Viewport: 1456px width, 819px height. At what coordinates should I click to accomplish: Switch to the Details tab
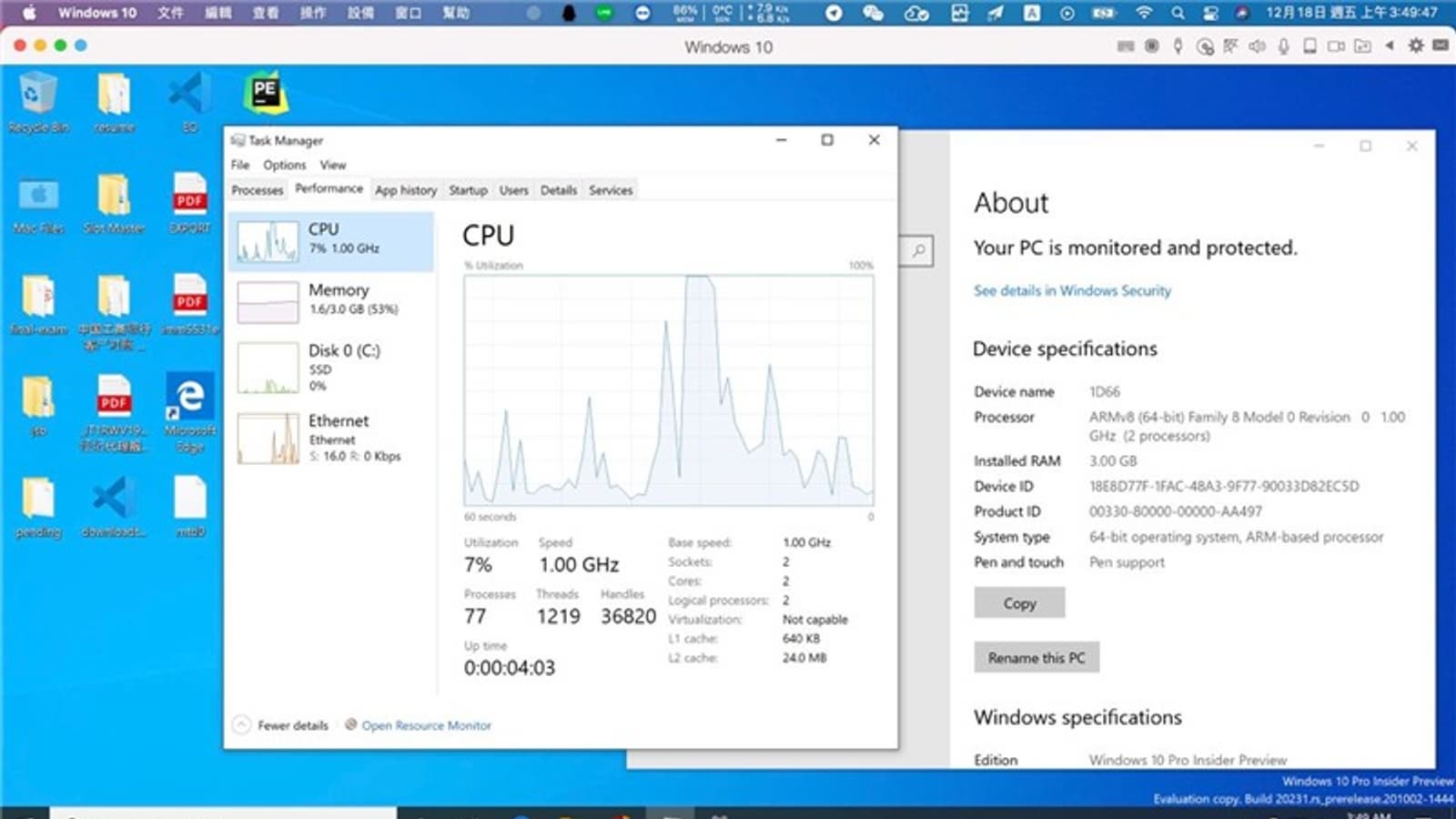[559, 190]
